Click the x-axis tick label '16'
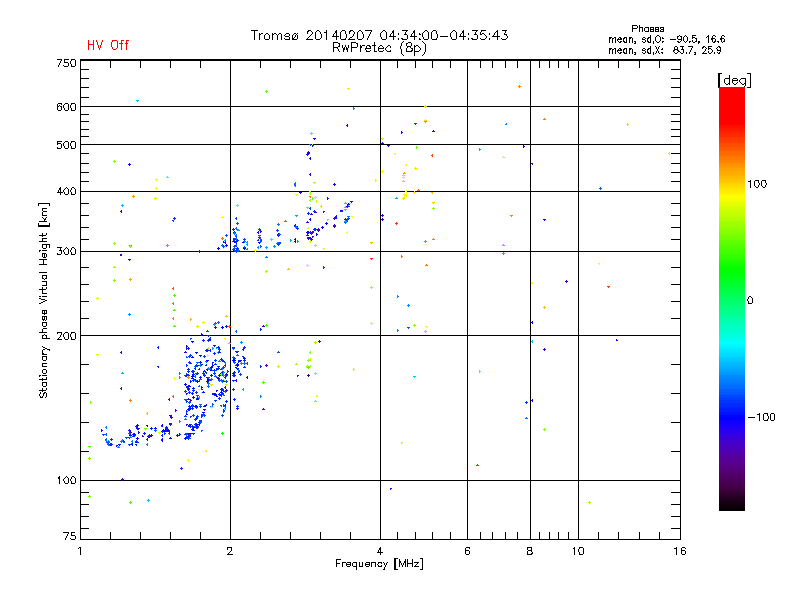 coord(680,551)
